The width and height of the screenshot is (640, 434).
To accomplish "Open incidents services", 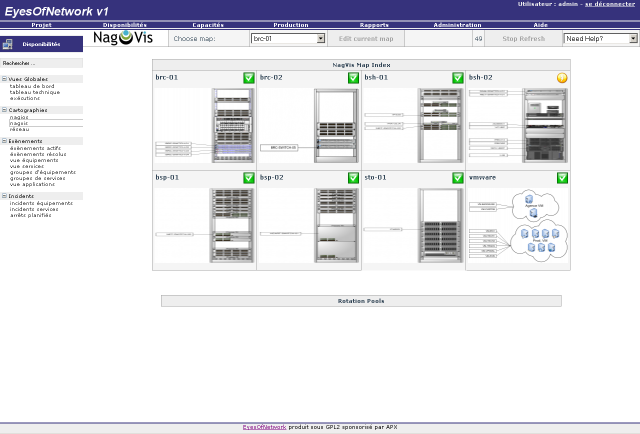I will click(34, 209).
